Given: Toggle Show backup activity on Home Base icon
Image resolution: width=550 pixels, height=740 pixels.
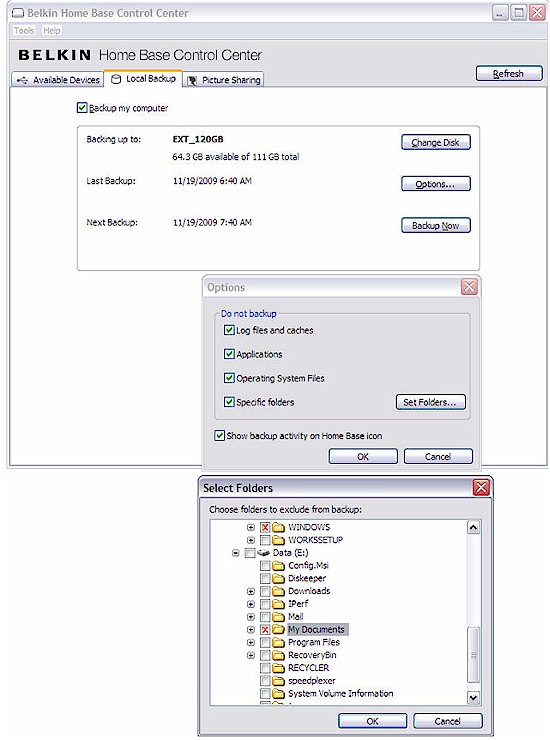Looking at the screenshot, I should (x=219, y=436).
